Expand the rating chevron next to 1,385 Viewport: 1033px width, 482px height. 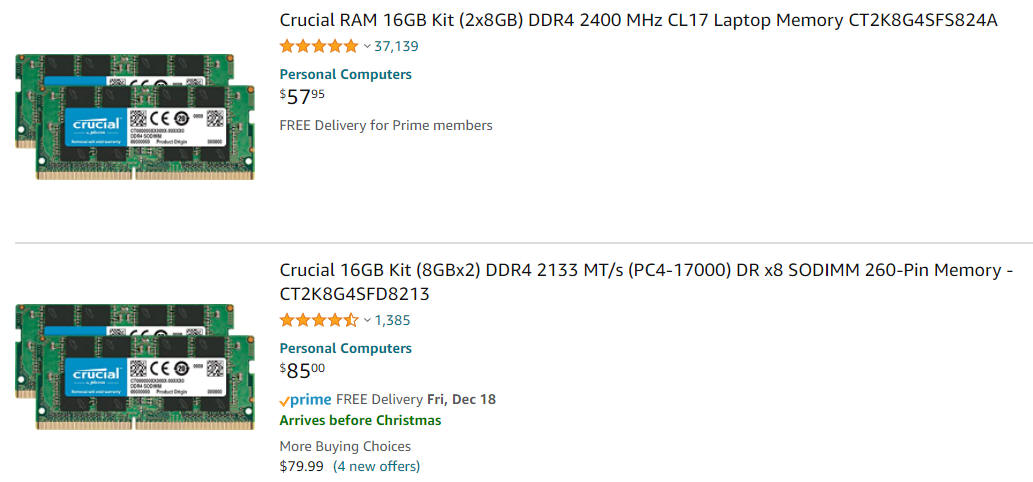tap(367, 321)
